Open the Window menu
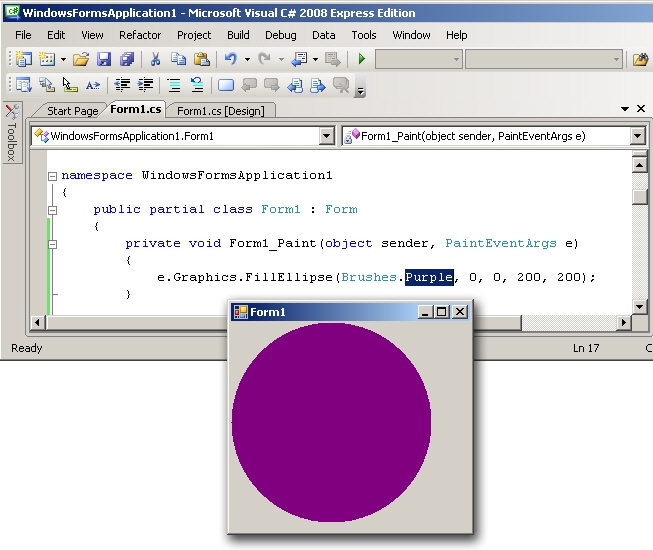The height and width of the screenshot is (550, 653). pyautogui.click(x=411, y=35)
